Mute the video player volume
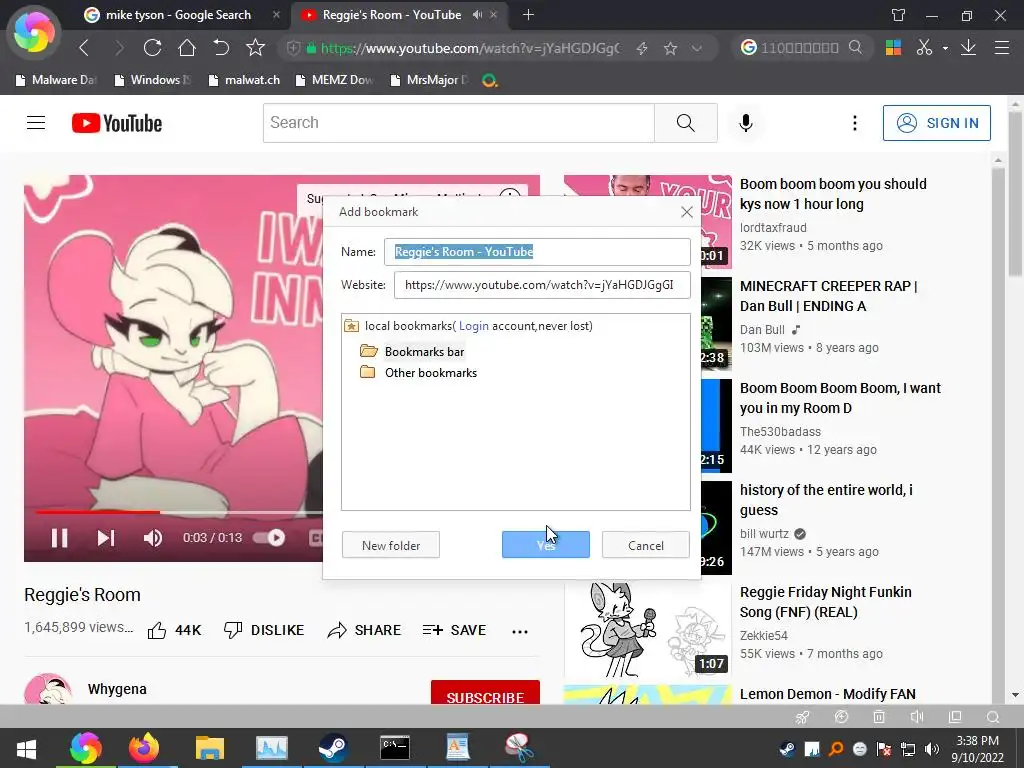Screen dimensions: 1024x768 153,537
